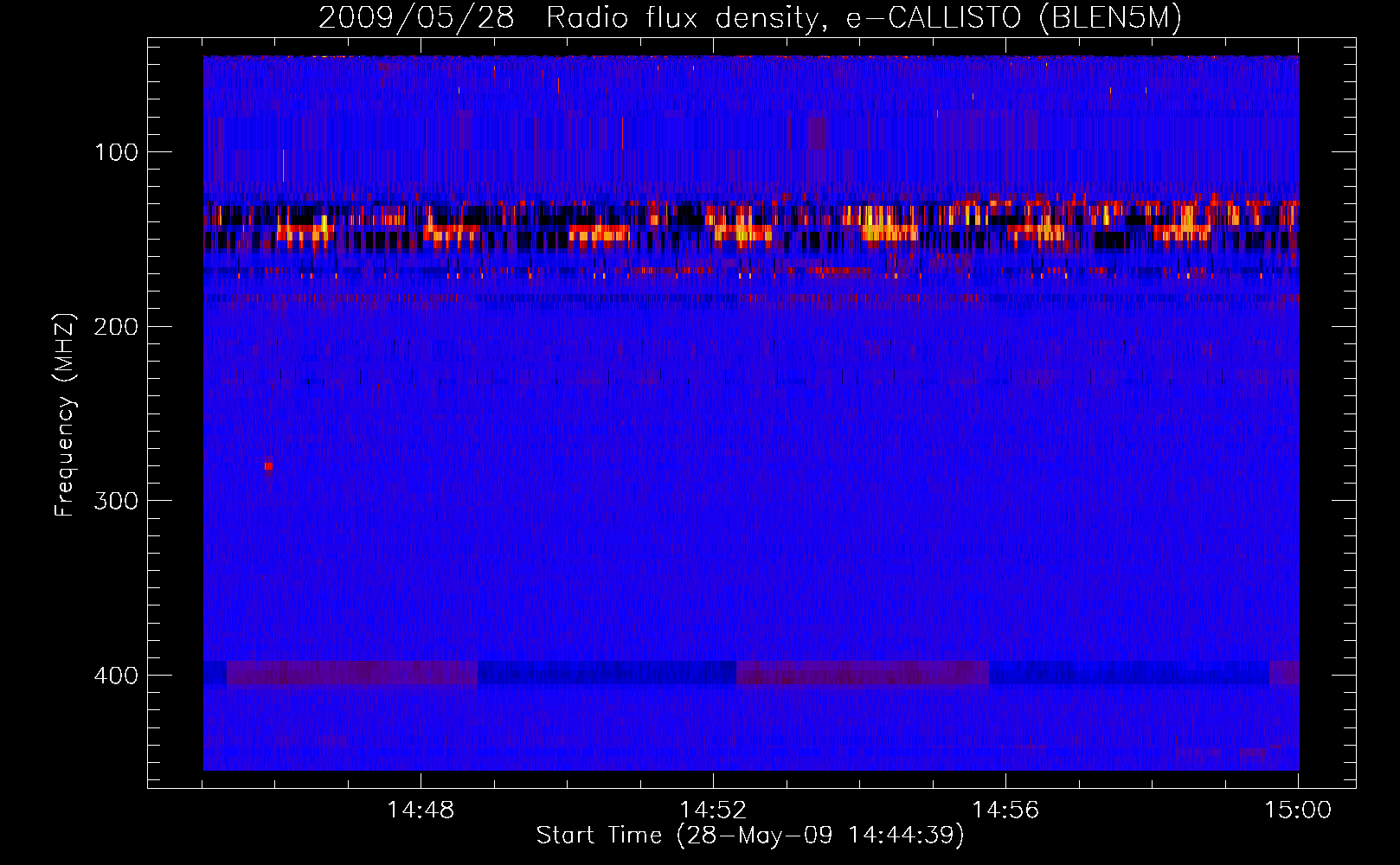The height and width of the screenshot is (865, 1400).
Task: Click the time tick label "14:48"
Action: 421,811
